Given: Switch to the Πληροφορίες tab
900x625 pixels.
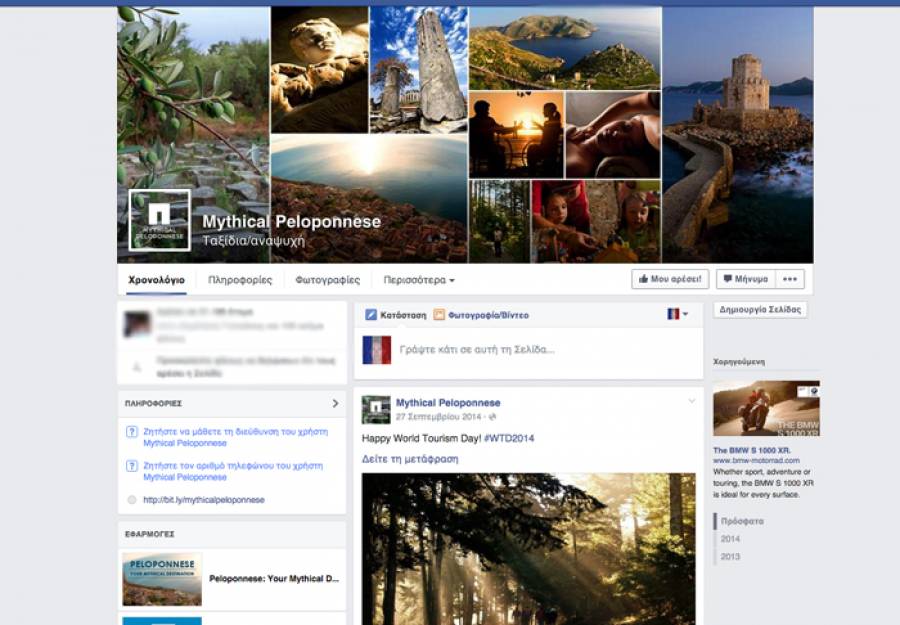Looking at the screenshot, I should coord(240,280).
